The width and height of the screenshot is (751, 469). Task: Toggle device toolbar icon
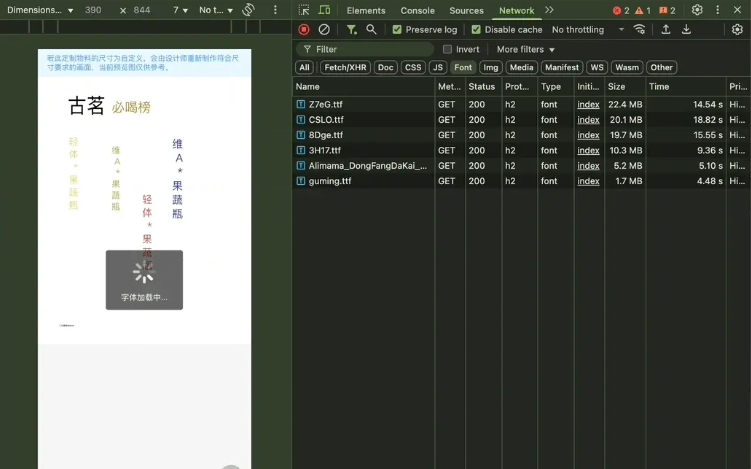pyautogui.click(x=324, y=10)
